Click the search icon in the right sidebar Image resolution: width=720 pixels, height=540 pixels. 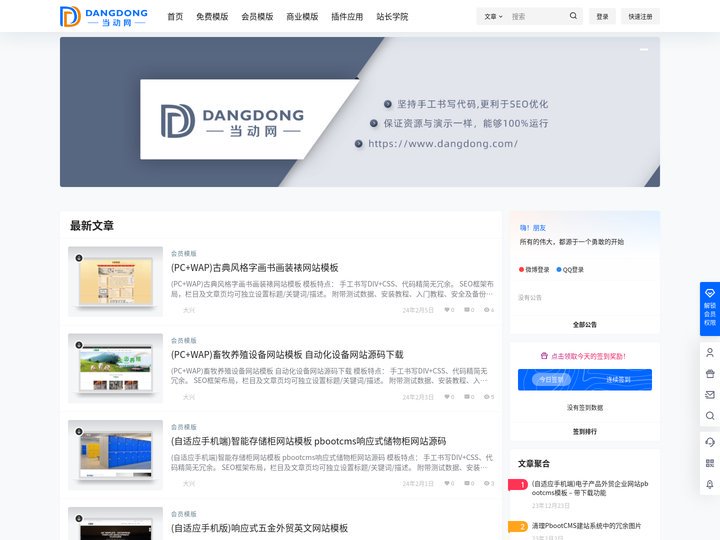(709, 416)
